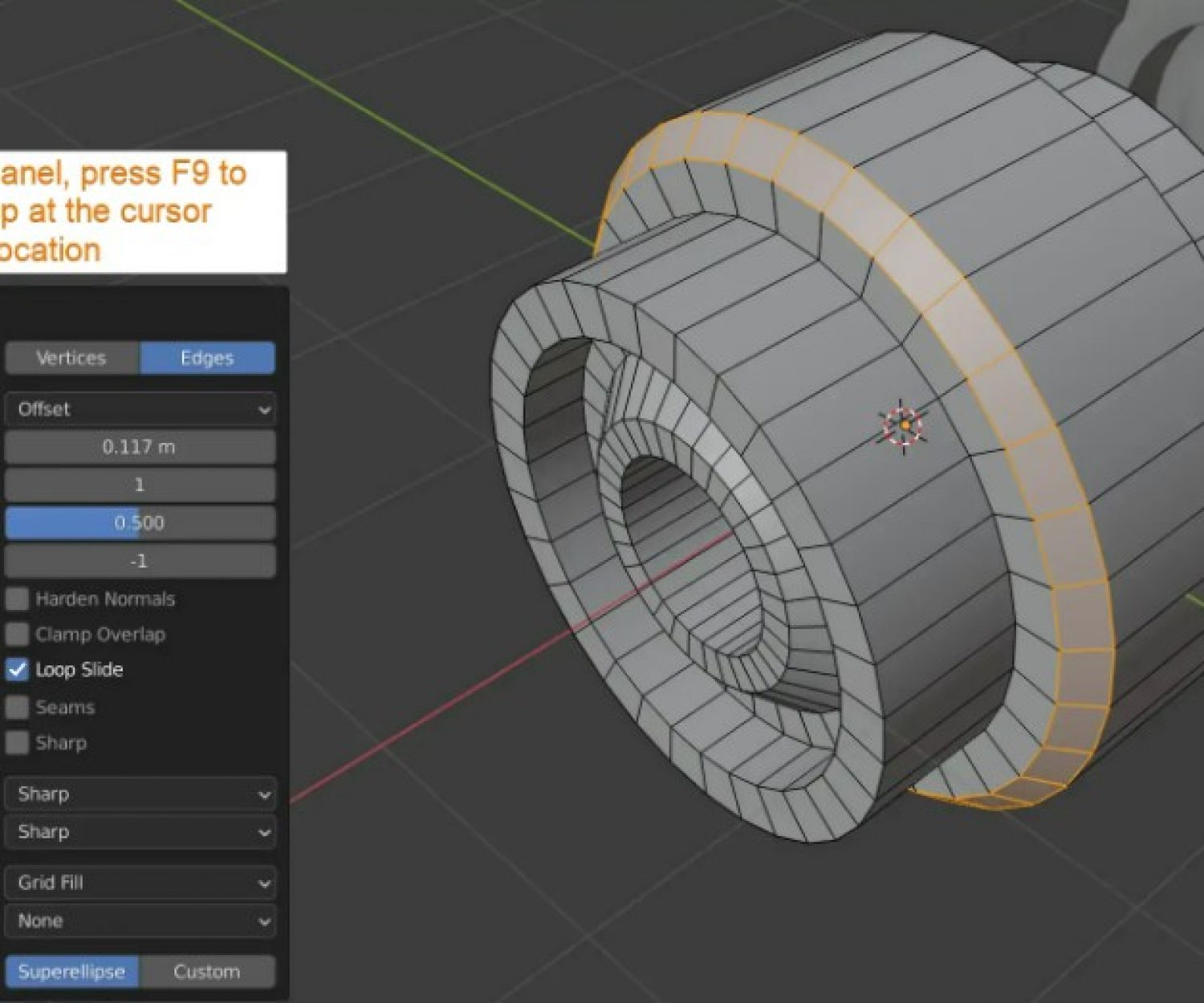Viewport: 1204px width, 1003px height.
Task: Enable the Harden Normals checkbox
Action: 18,599
